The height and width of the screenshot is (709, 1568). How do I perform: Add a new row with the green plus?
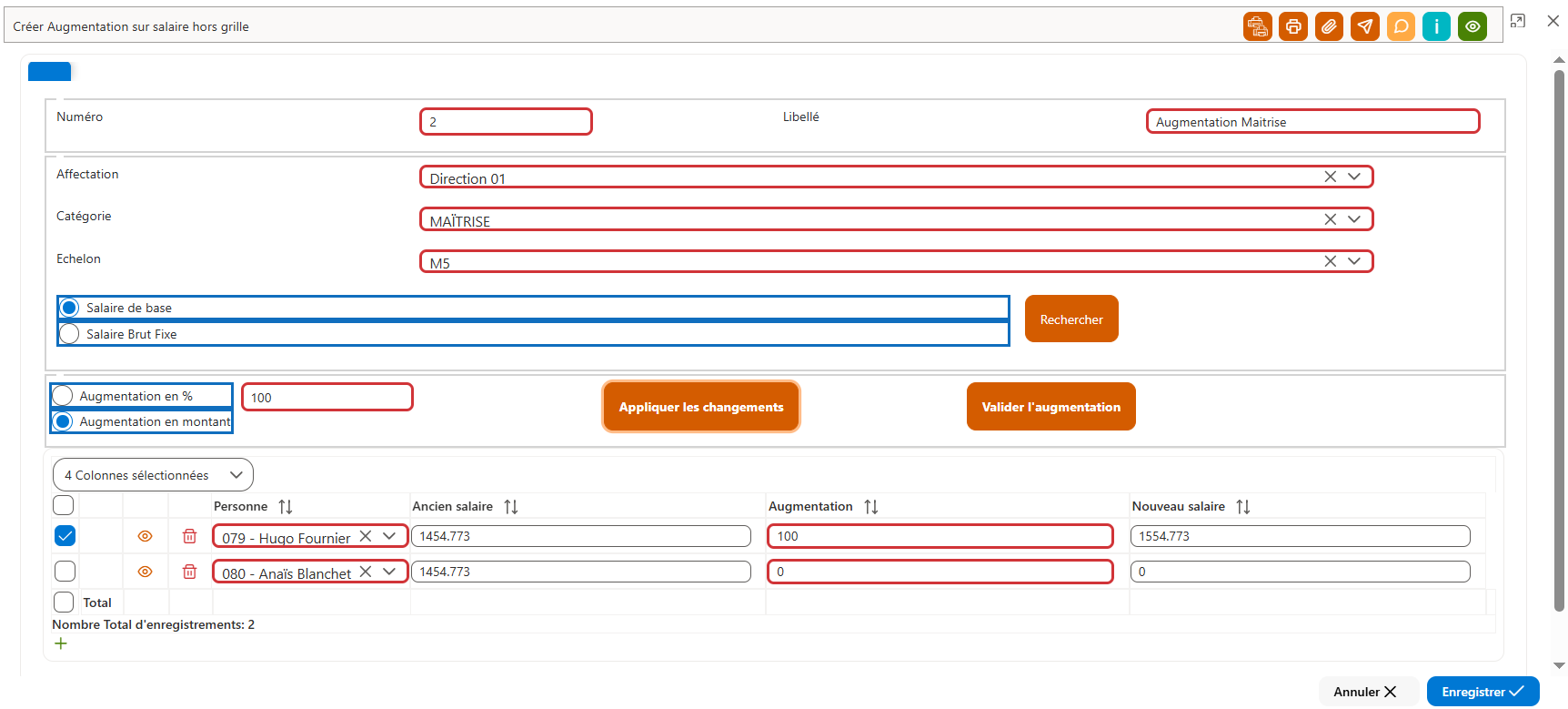pos(61,643)
